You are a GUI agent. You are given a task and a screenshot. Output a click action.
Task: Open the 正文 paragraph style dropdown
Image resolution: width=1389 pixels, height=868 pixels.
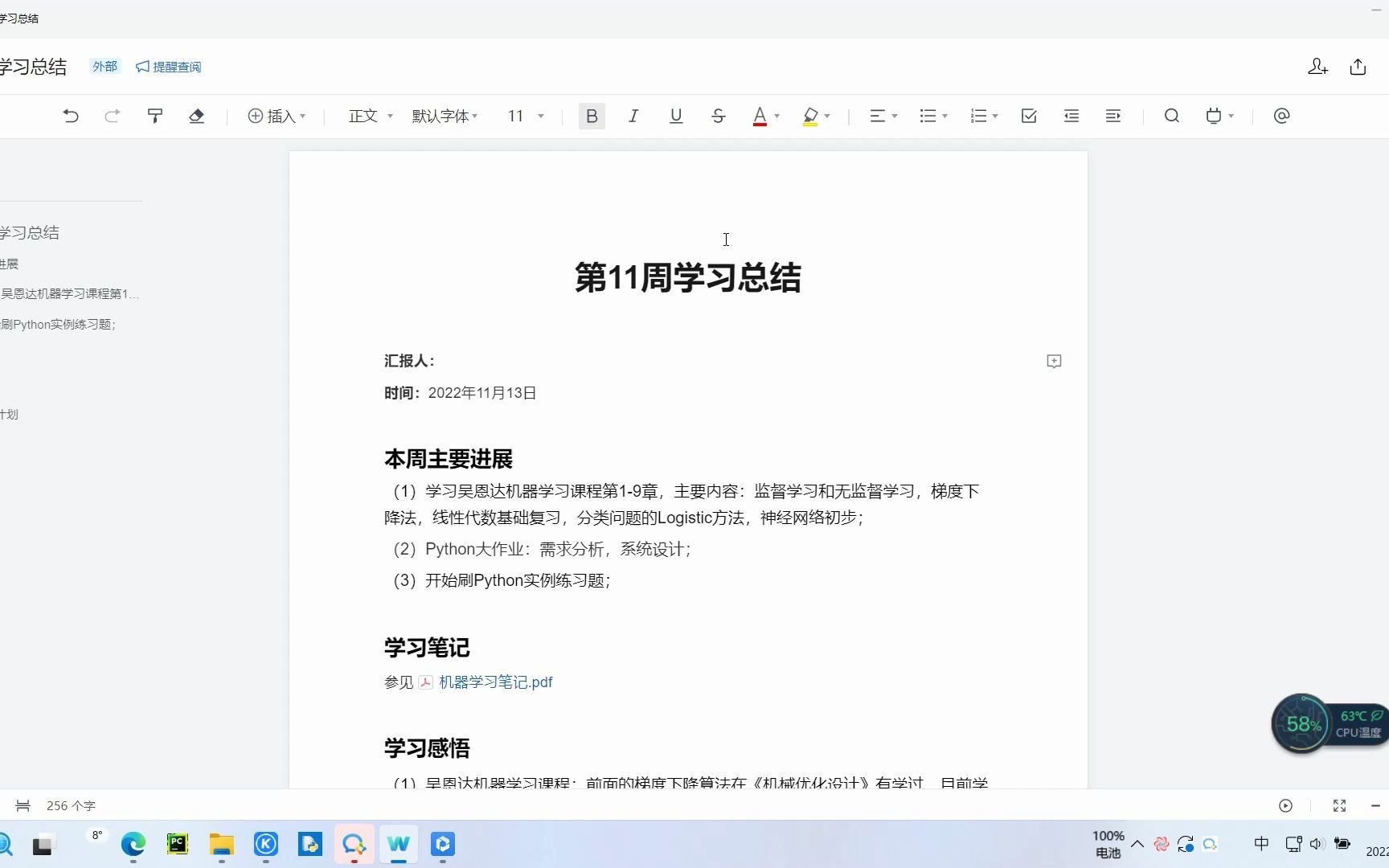click(x=371, y=116)
